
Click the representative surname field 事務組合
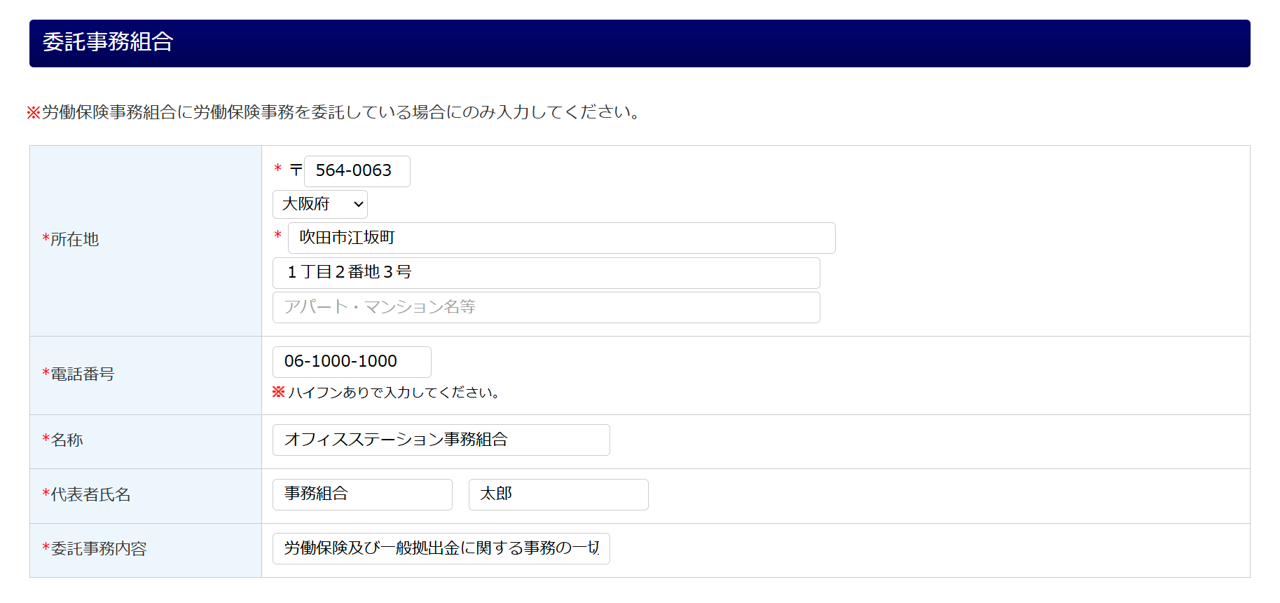click(x=362, y=495)
